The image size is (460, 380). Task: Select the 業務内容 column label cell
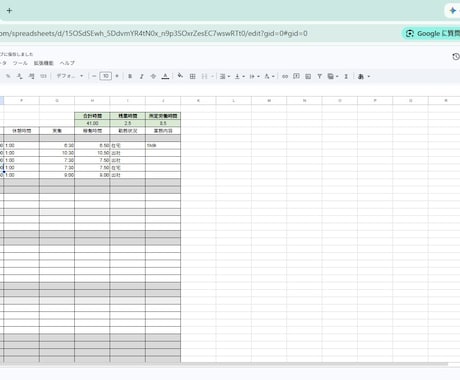(x=163, y=131)
